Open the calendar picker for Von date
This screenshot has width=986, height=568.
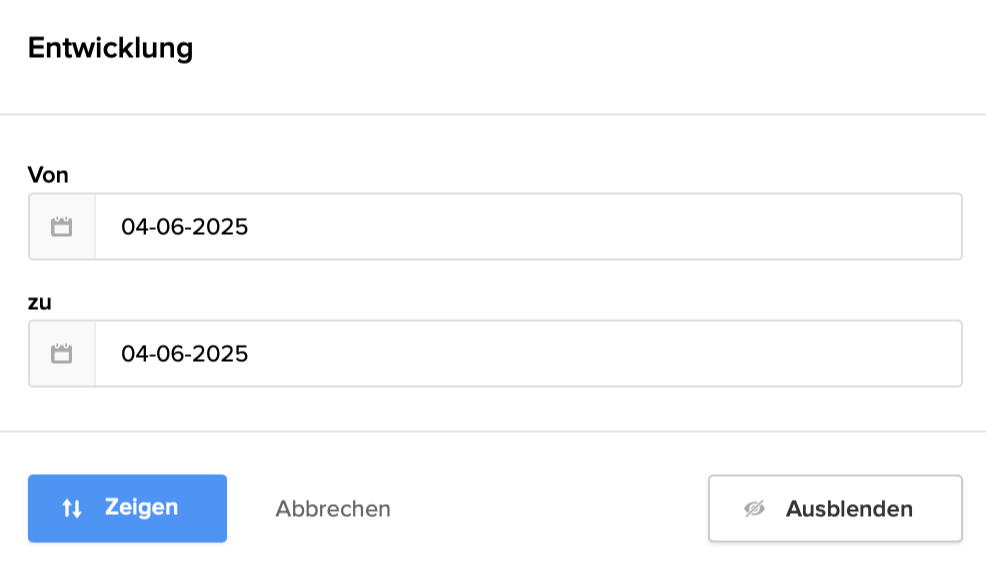(62, 227)
